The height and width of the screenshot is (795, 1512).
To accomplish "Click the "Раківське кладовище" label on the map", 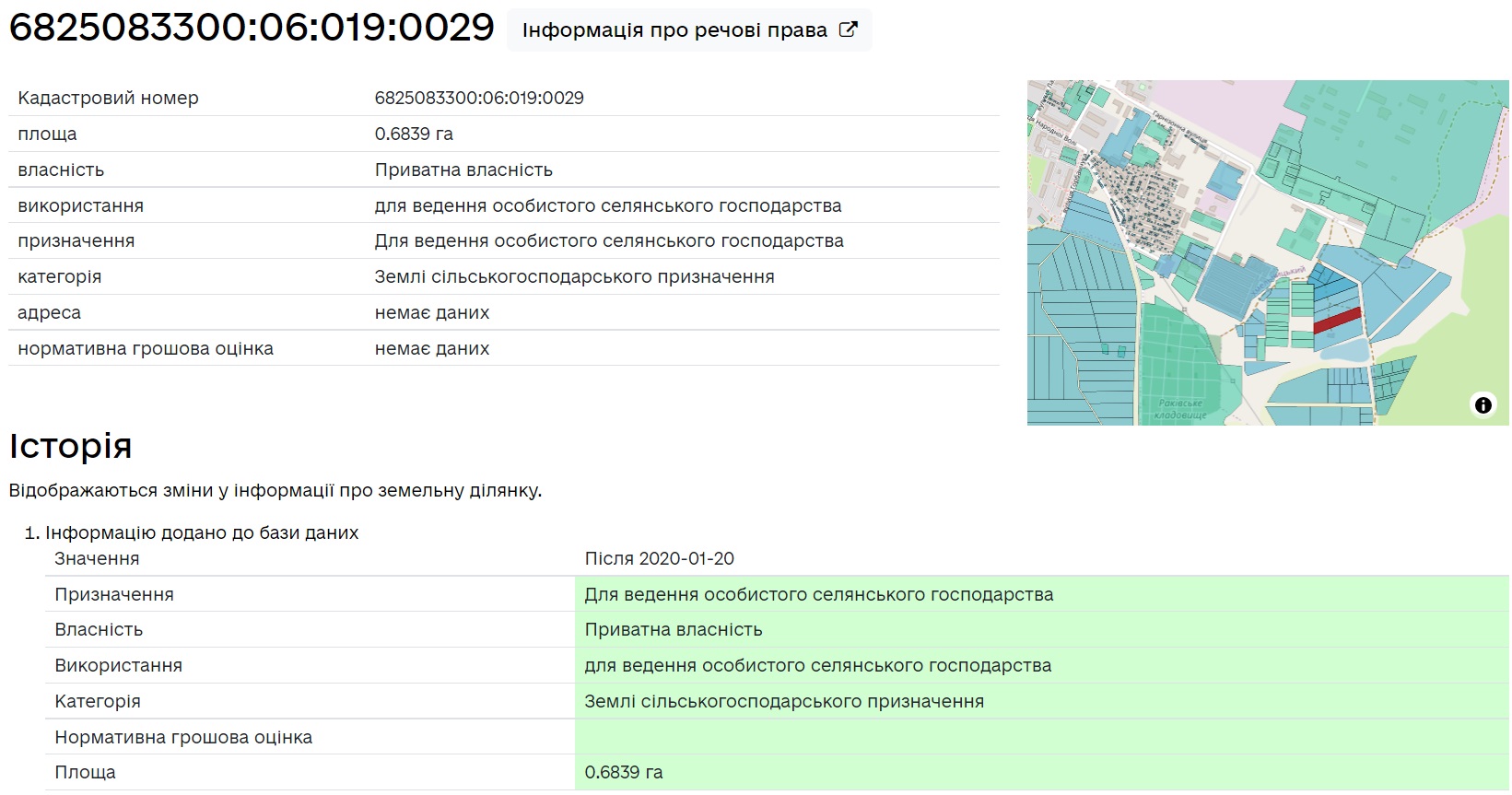I will (1180, 409).
